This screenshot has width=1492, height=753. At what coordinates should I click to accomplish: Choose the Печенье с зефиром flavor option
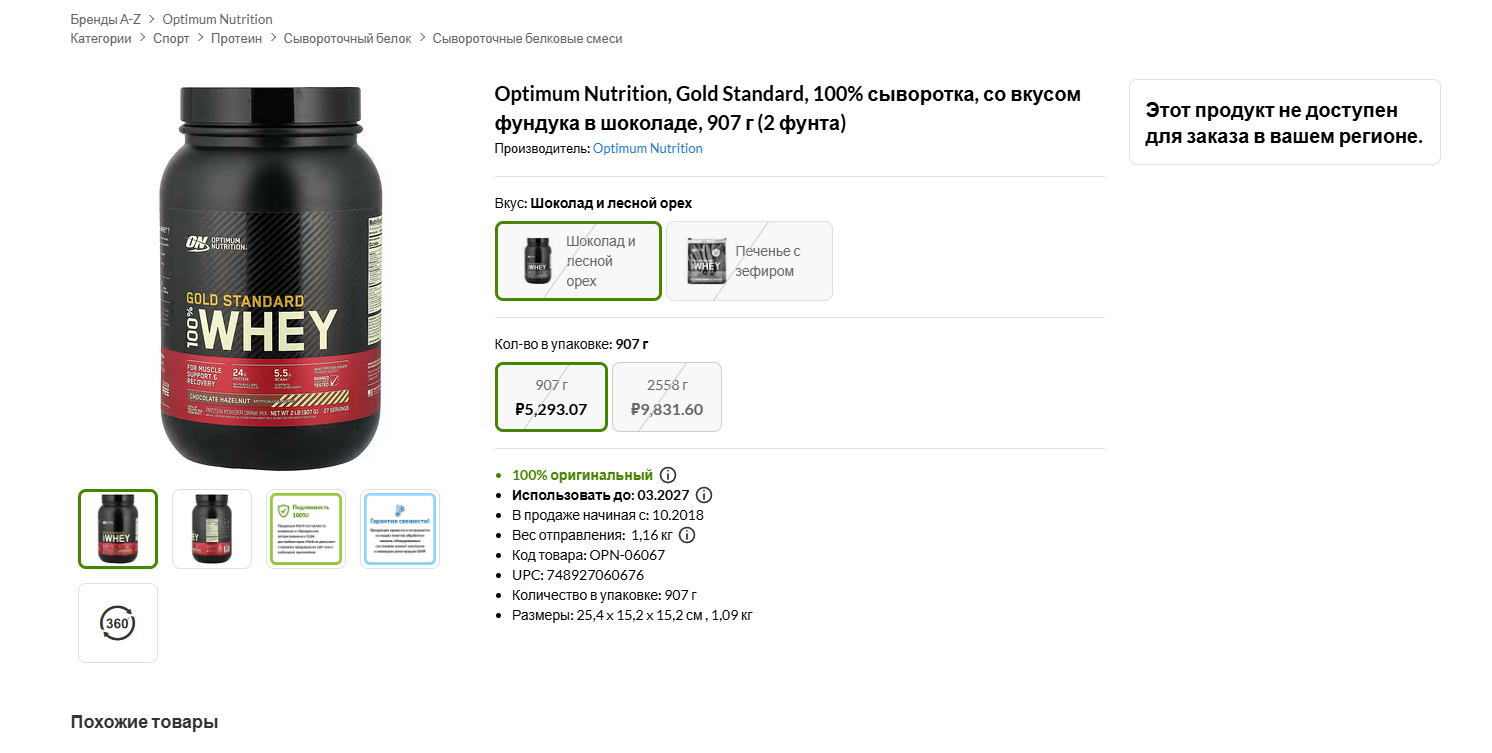750,261
